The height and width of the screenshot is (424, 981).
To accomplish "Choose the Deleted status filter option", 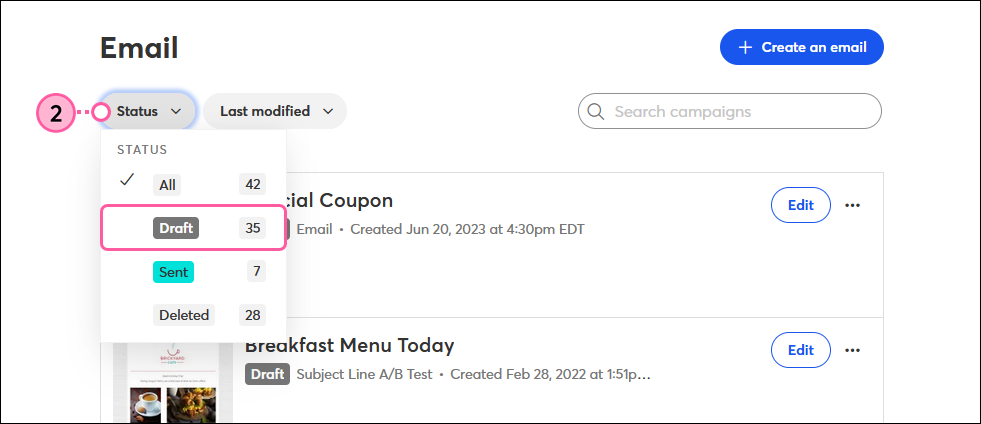I will [x=194, y=315].
